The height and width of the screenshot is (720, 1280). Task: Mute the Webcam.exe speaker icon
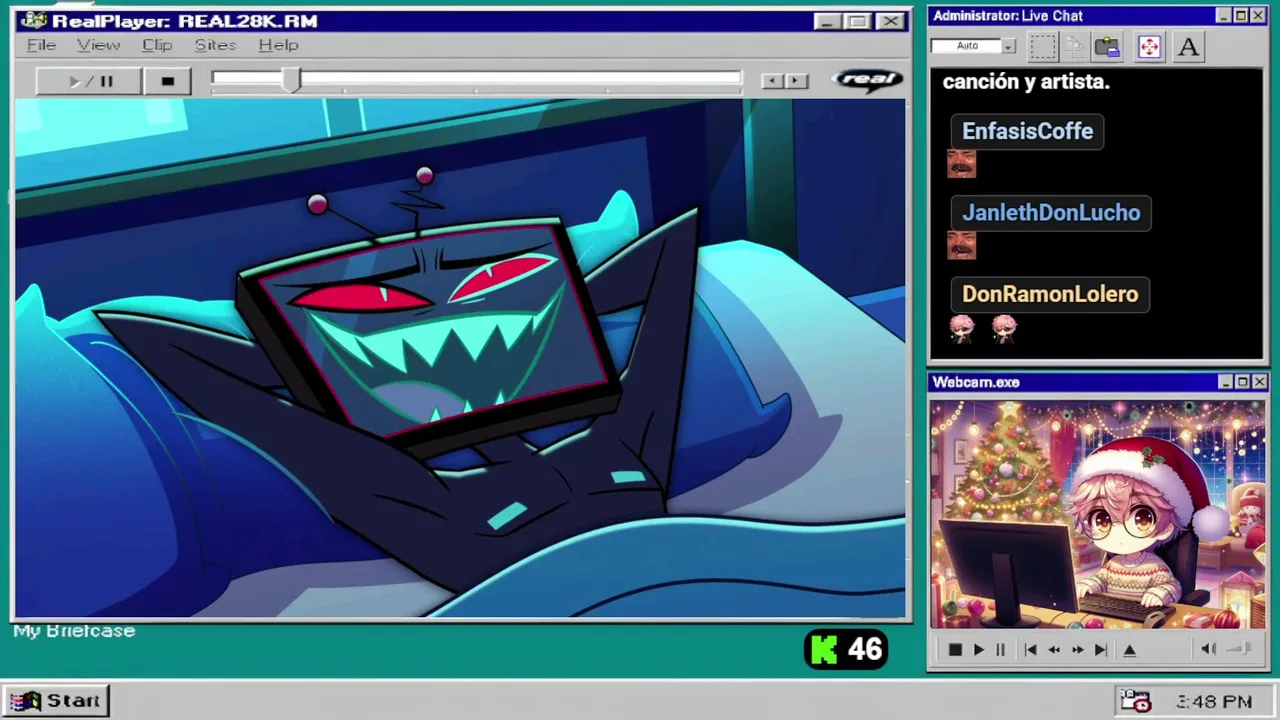click(1208, 650)
